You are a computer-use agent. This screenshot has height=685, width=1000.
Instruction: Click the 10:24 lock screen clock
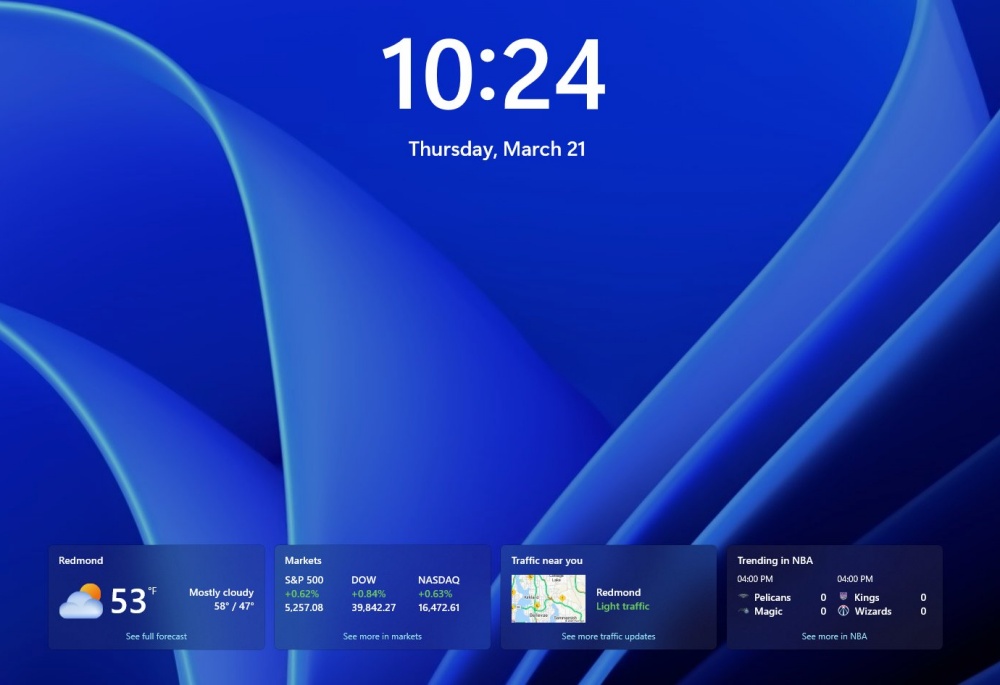point(494,75)
